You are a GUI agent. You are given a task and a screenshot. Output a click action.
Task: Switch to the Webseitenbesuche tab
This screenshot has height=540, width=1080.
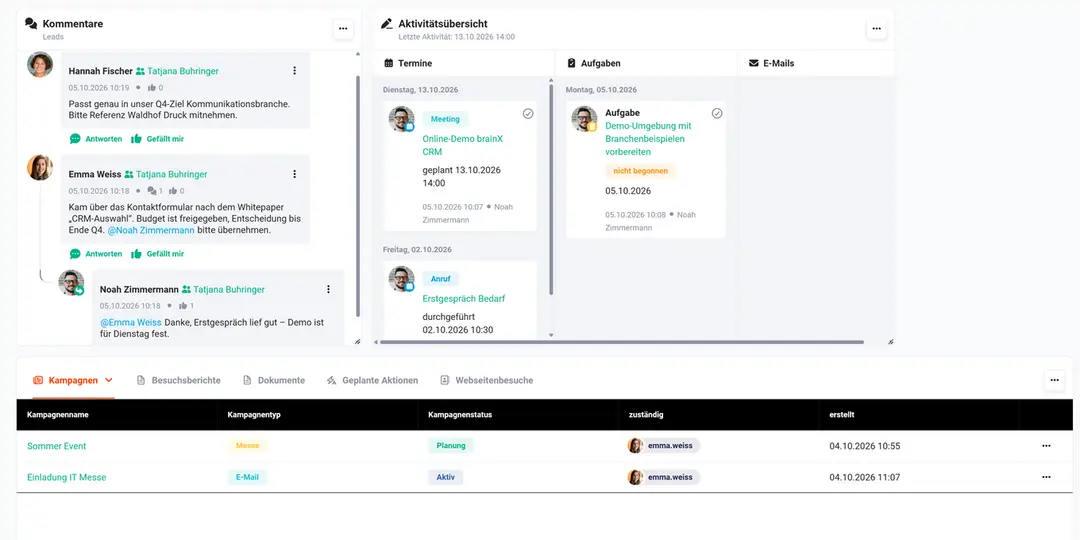(x=486, y=380)
